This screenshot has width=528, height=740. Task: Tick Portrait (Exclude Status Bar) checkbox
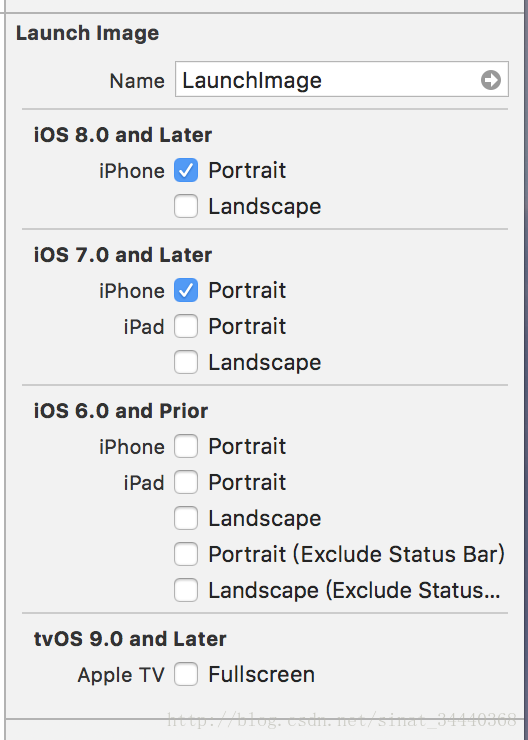[x=186, y=554]
